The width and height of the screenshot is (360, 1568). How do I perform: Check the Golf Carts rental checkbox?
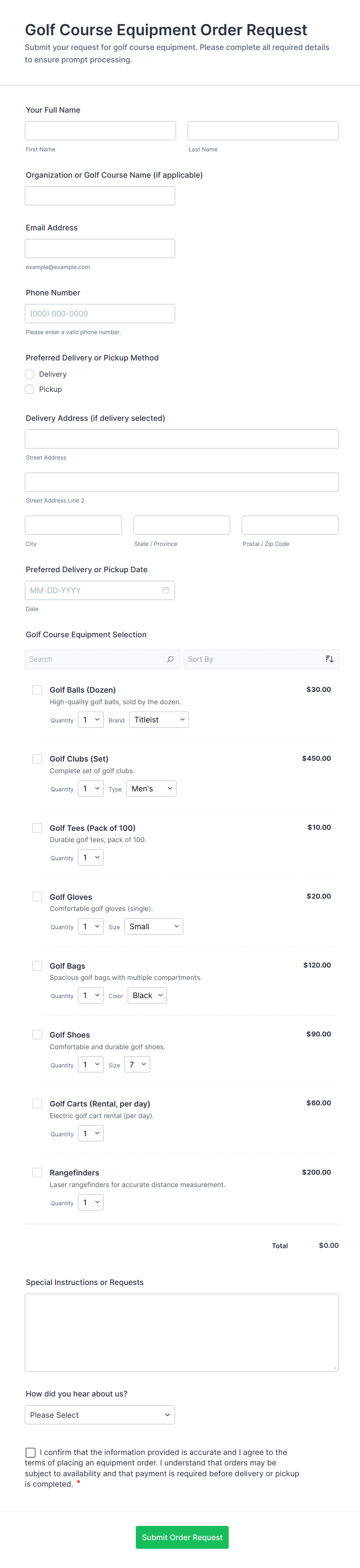(37, 1103)
